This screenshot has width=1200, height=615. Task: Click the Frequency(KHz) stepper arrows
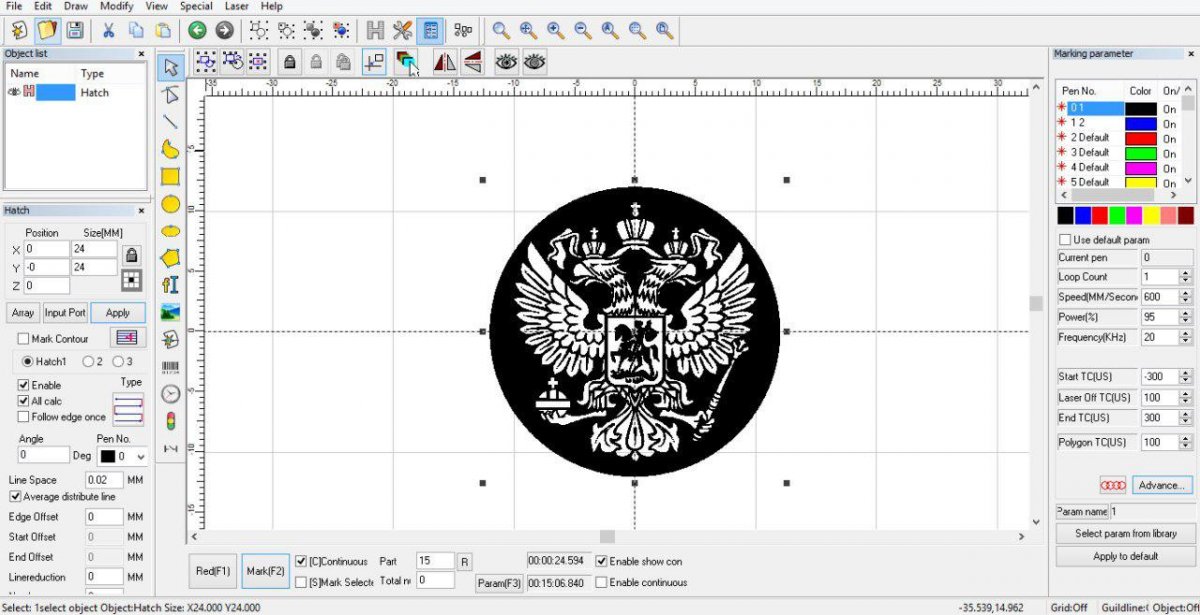point(1186,338)
